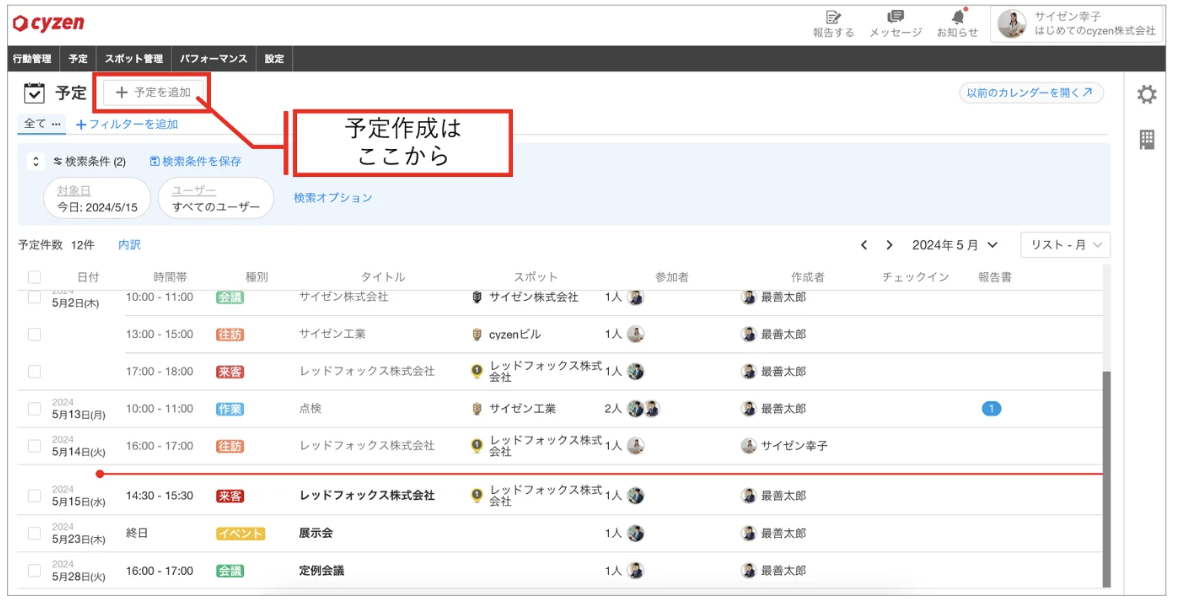Click the 作業 tag on 点検 row
This screenshot has width=1178, height=614.
229,409
